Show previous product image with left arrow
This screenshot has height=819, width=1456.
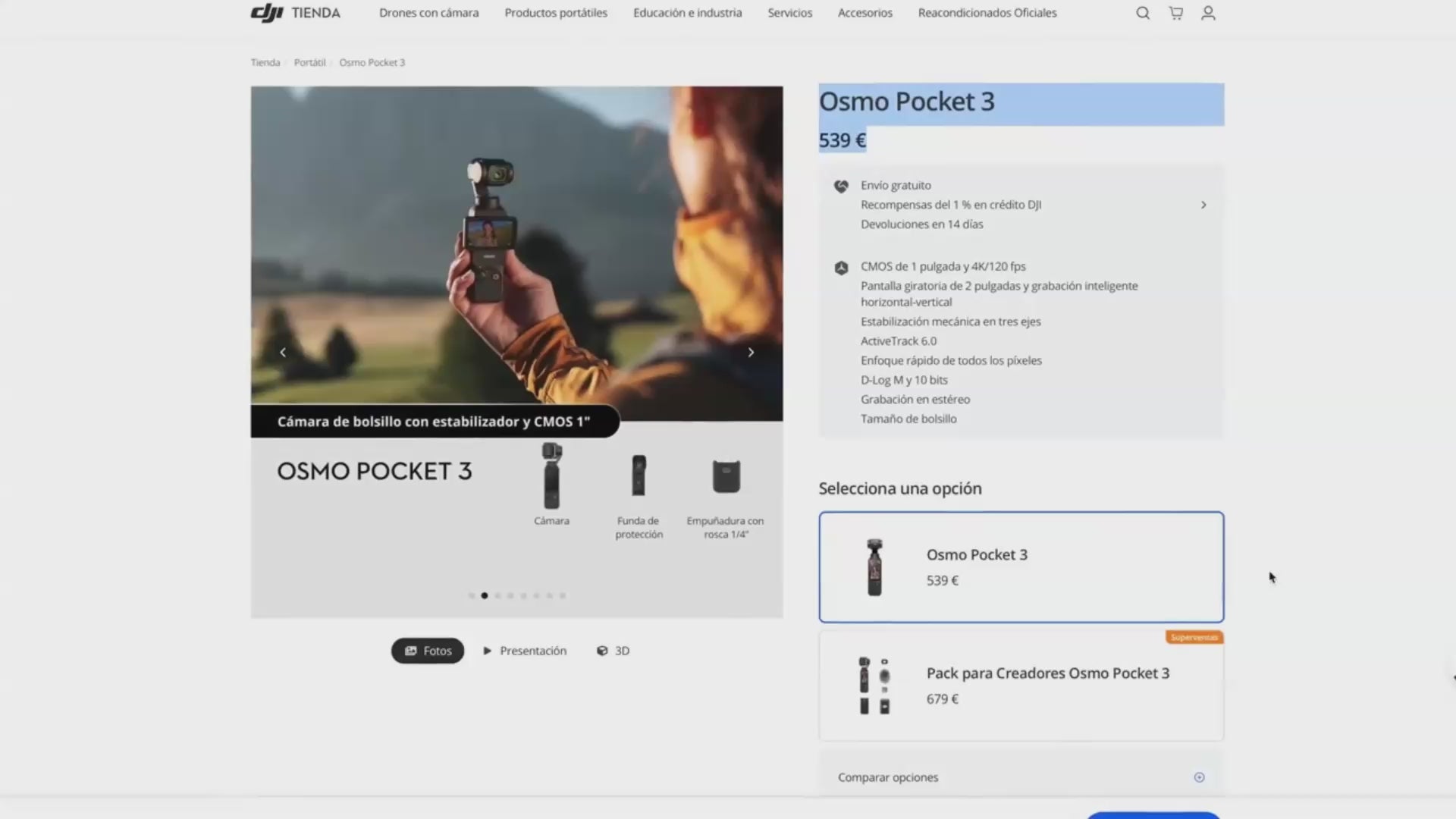(283, 353)
